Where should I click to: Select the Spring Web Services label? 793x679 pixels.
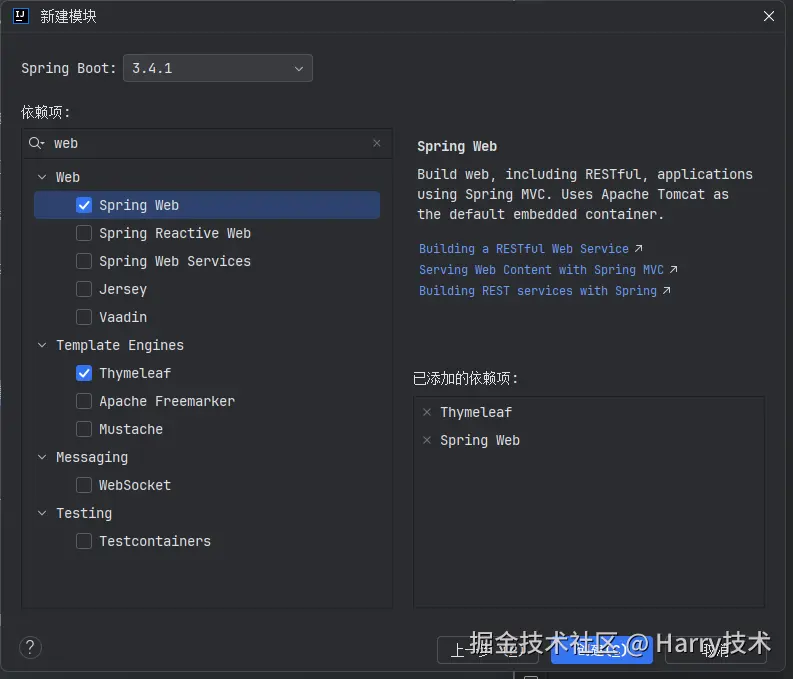click(x=175, y=261)
